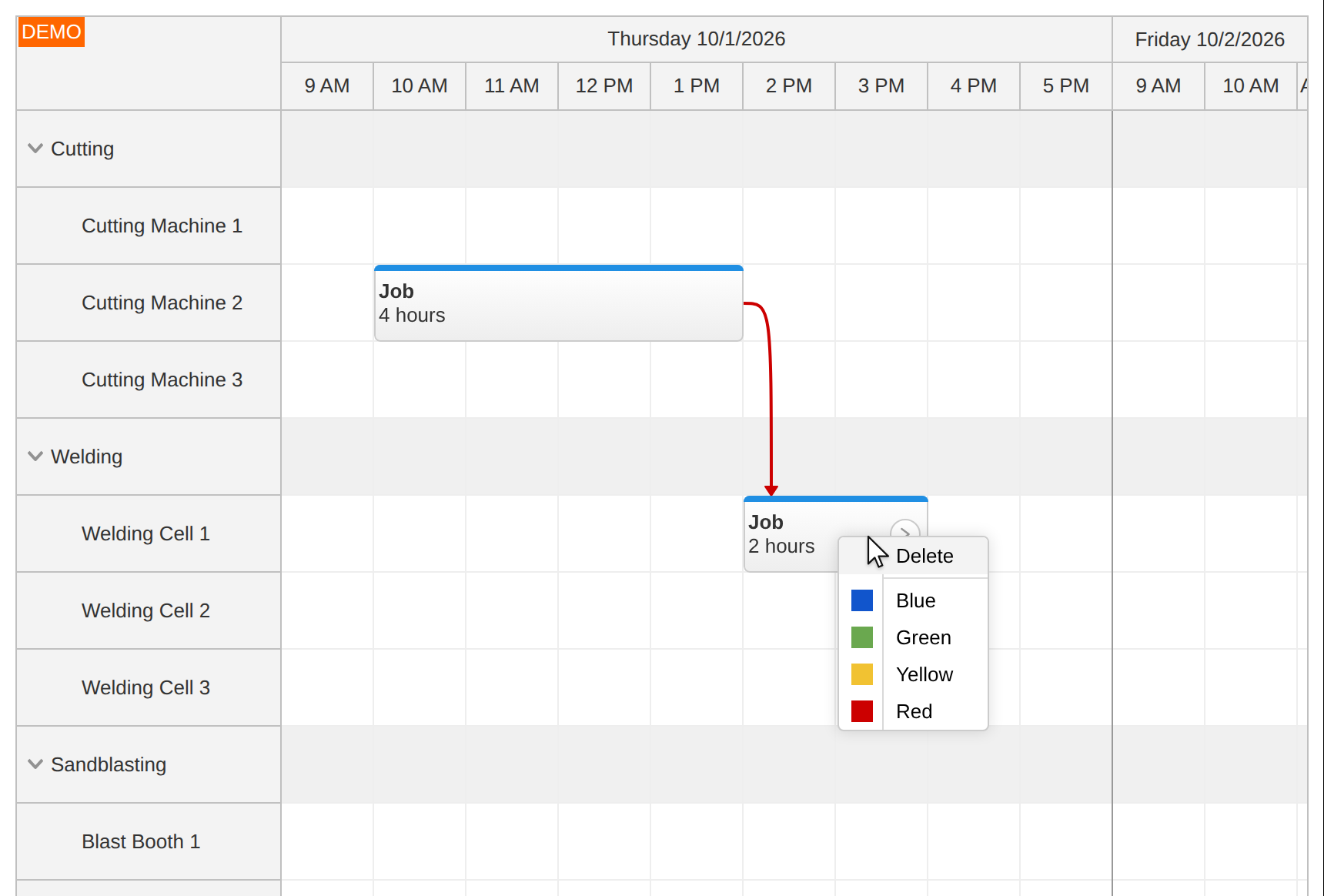This screenshot has width=1324, height=896.
Task: Click Friday's 9 AM time header
Action: (x=1158, y=85)
